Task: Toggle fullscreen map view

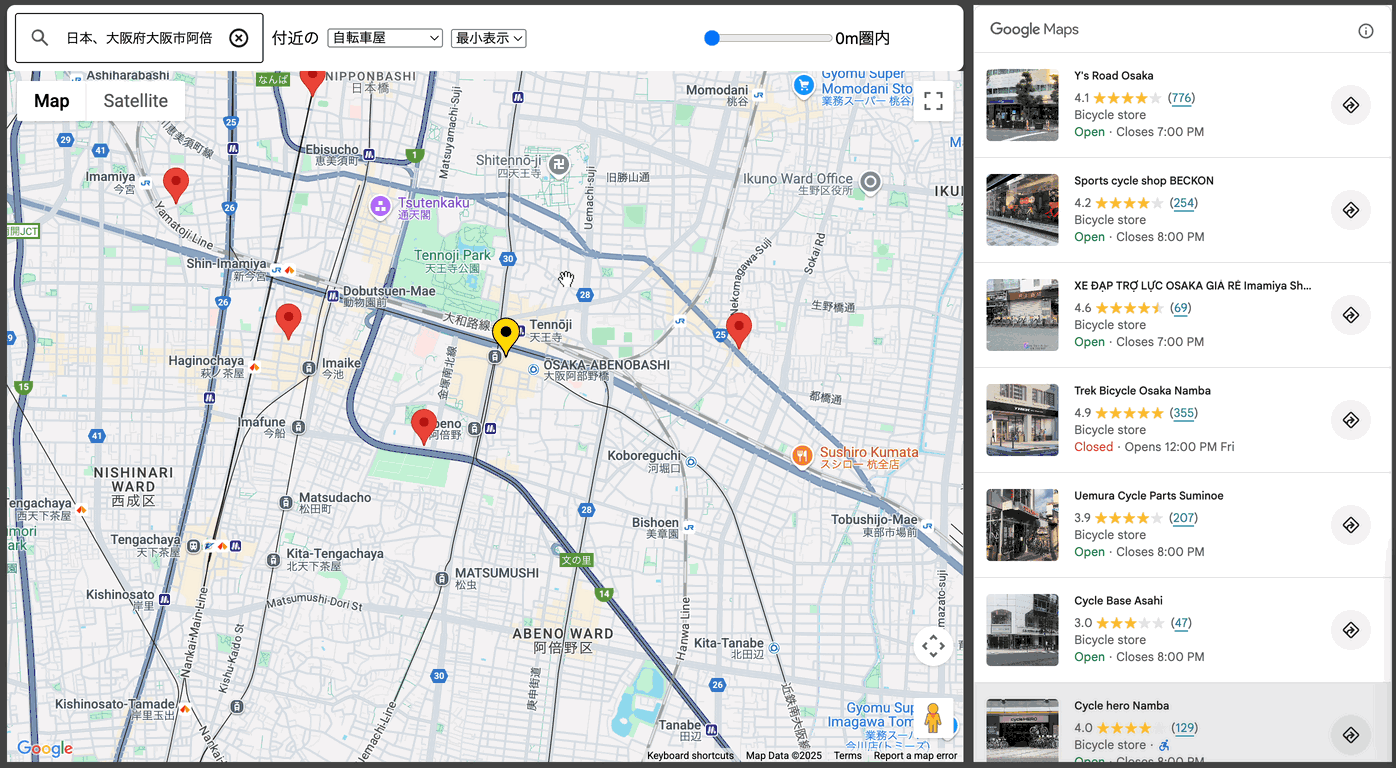Action: [933, 101]
